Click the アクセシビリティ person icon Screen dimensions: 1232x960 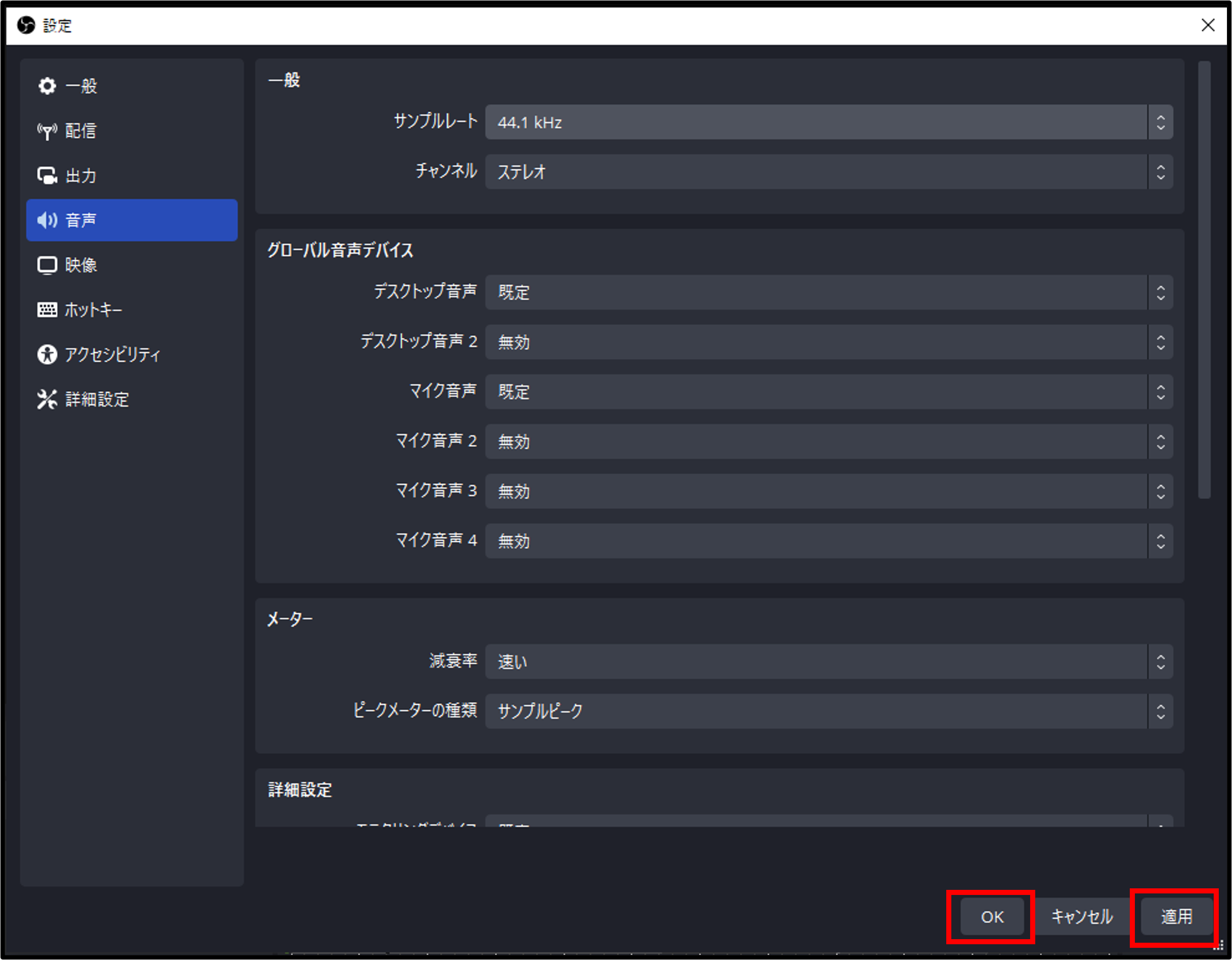point(47,355)
